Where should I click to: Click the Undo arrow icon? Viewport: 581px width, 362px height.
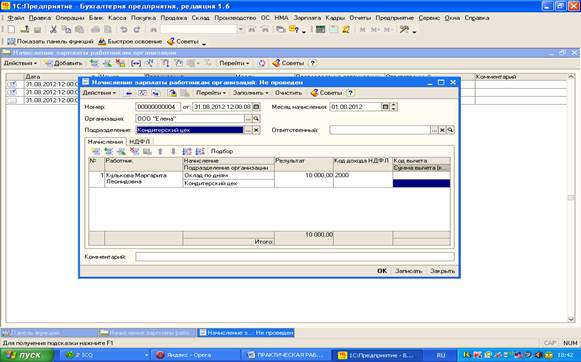124,30
